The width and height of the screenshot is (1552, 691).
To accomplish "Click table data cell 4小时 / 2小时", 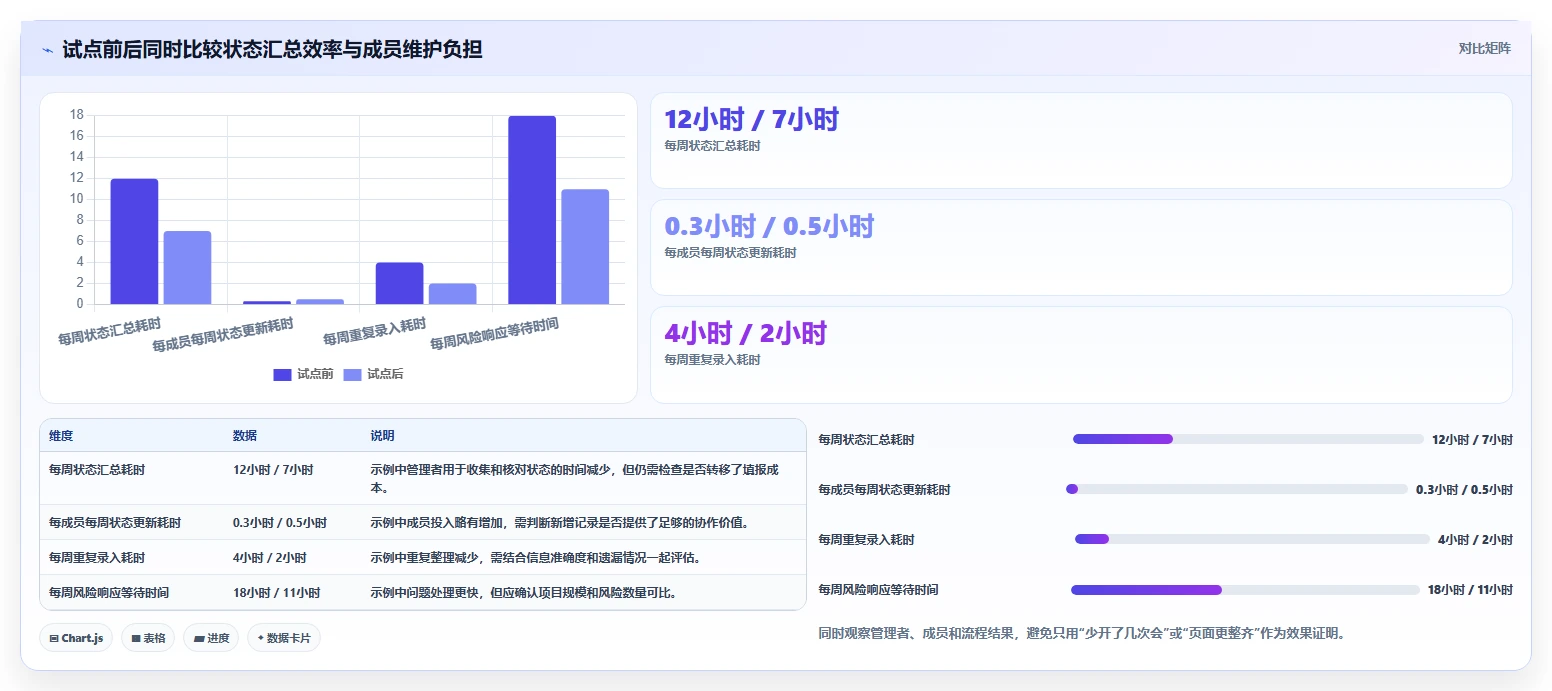I will 270,557.
